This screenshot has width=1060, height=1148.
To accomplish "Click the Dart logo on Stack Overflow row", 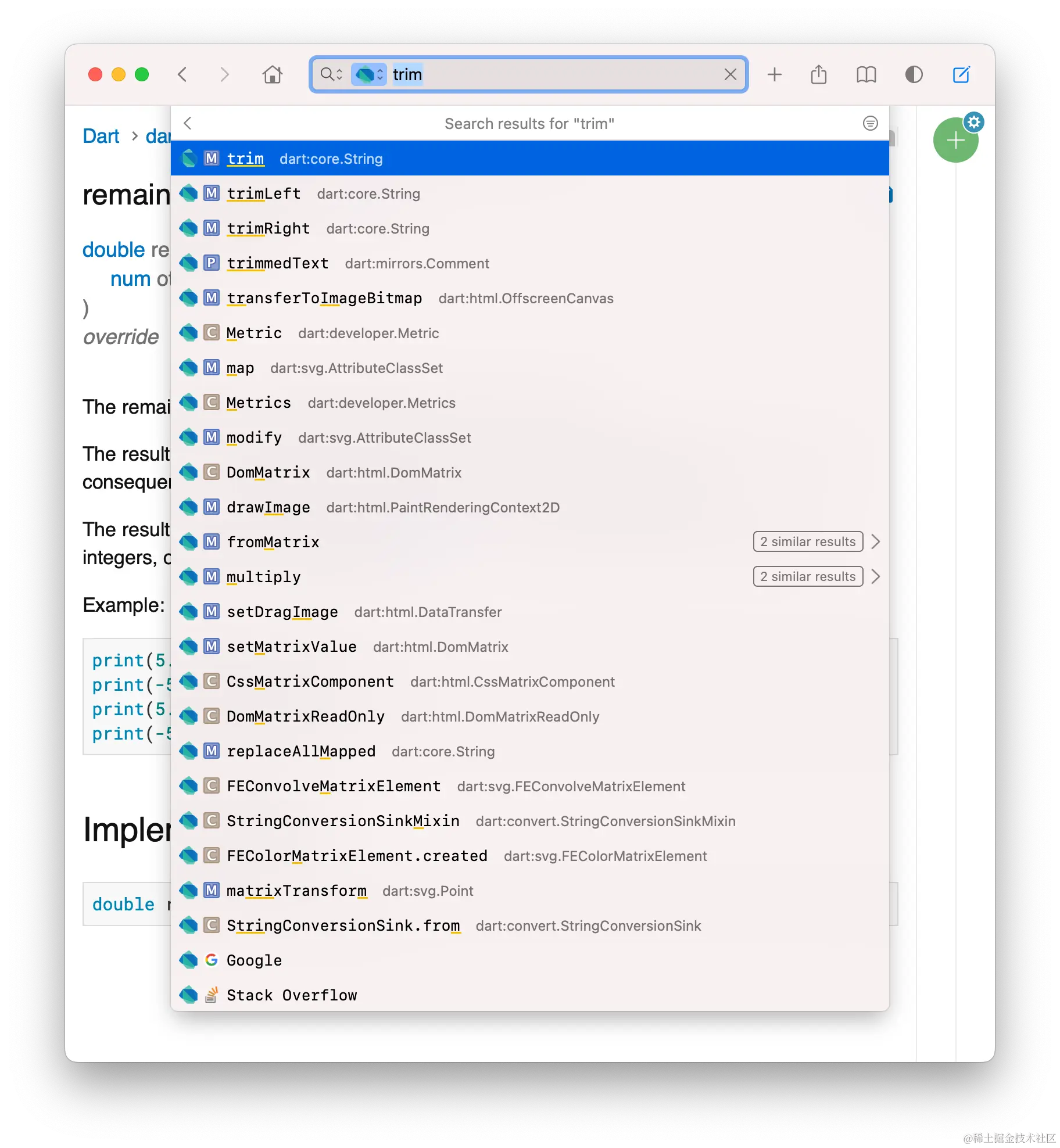I will coord(188,995).
